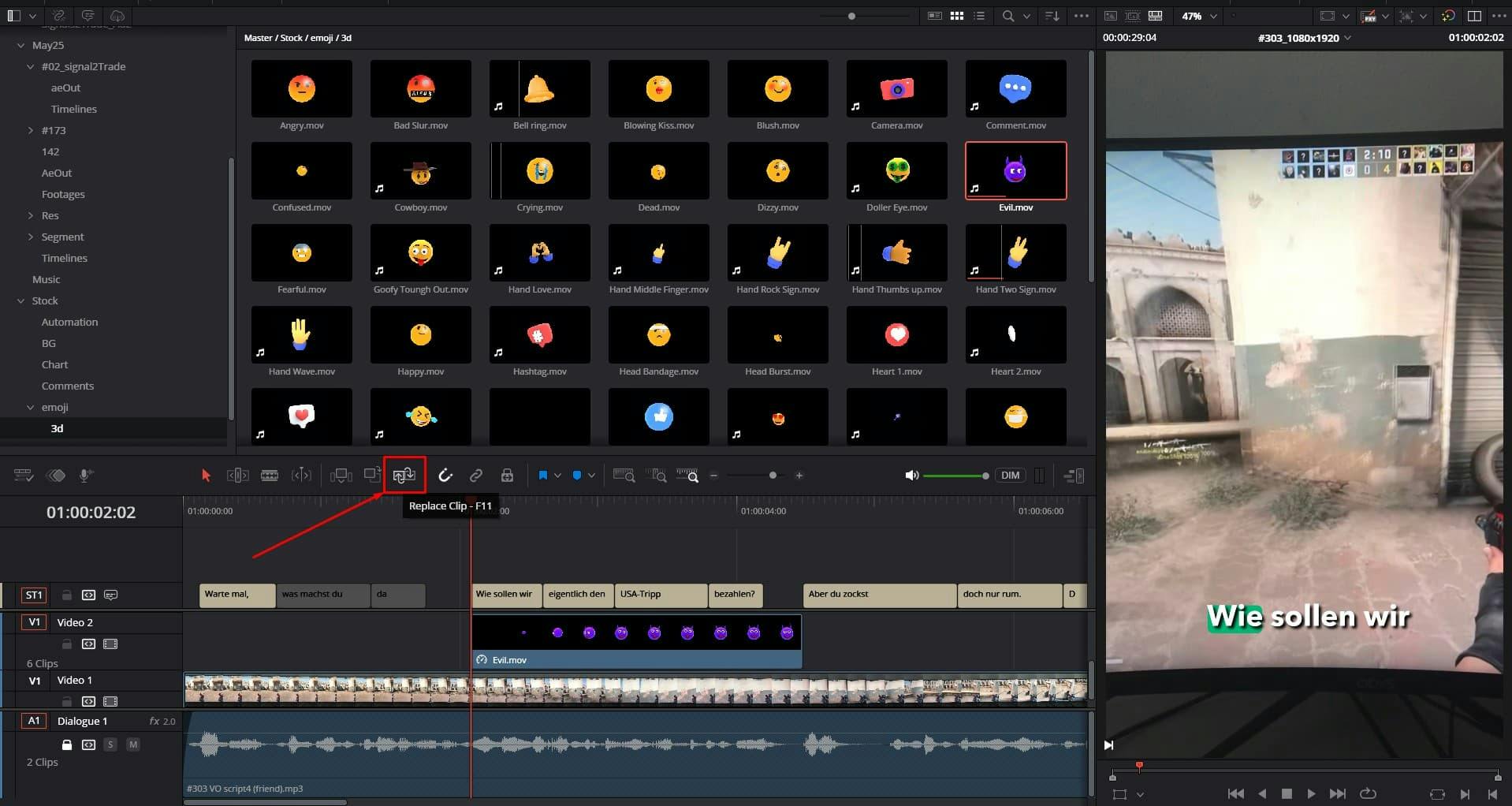Viewport: 1512px width, 806px height.
Task: Mute audio with the speaker icon
Action: 911,476
